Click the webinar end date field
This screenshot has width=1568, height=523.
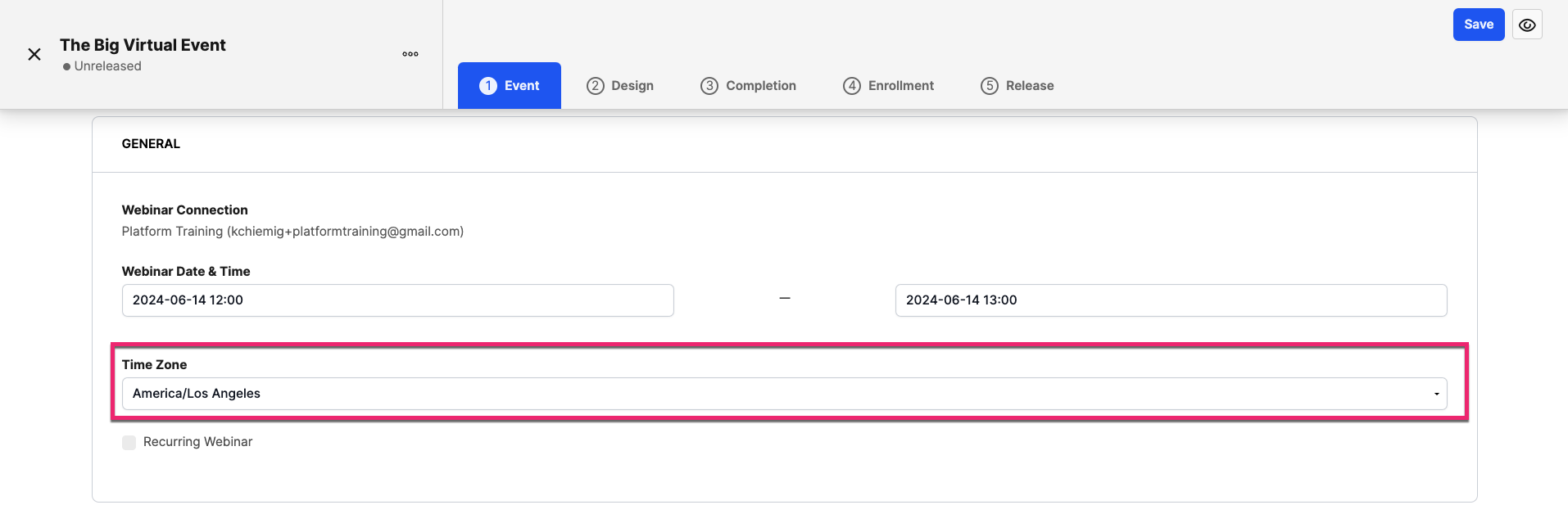click(x=1171, y=300)
